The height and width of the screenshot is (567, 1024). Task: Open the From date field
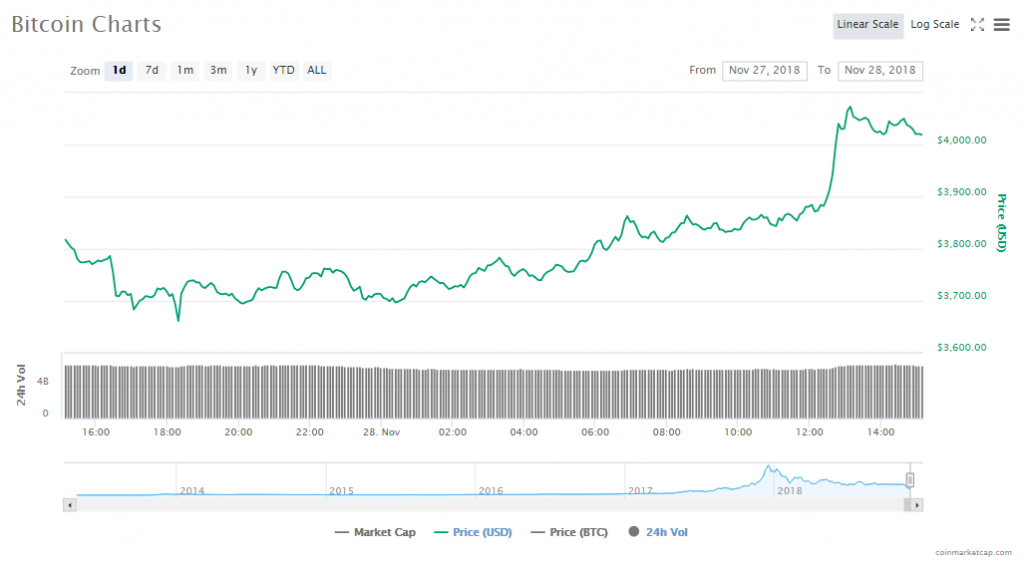click(765, 70)
